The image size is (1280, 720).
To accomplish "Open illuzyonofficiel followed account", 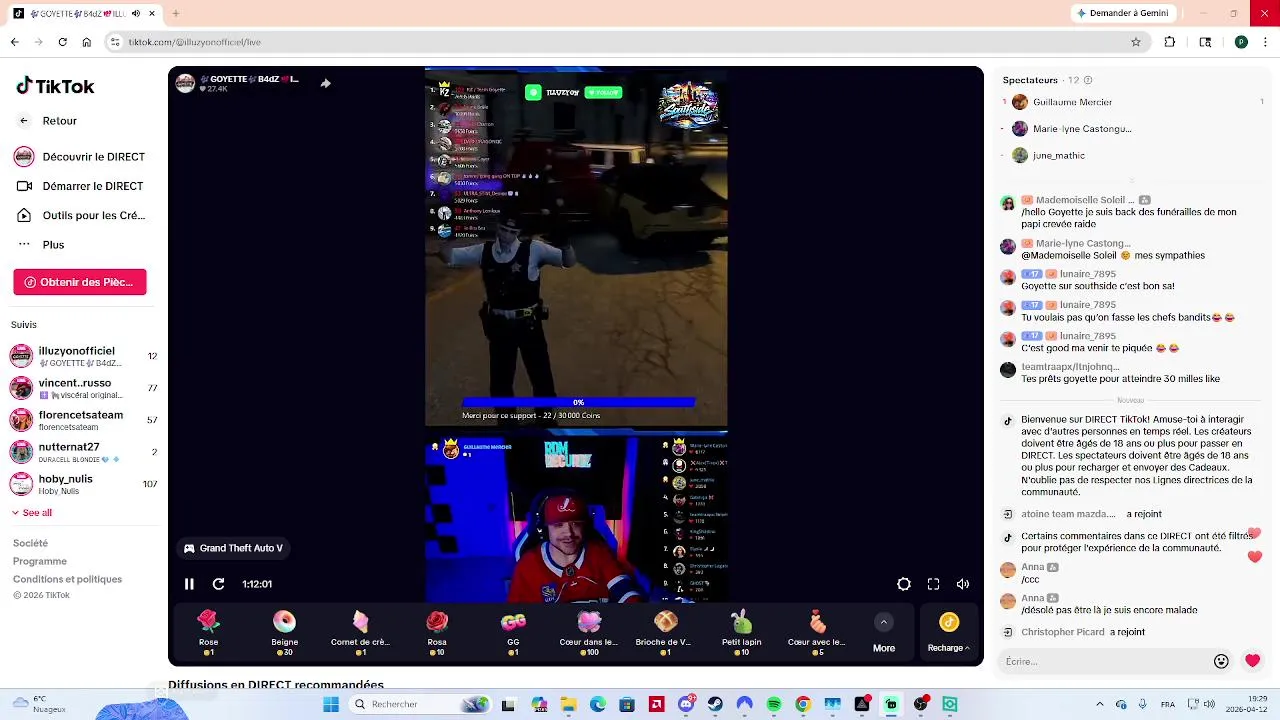I will 83,356.
